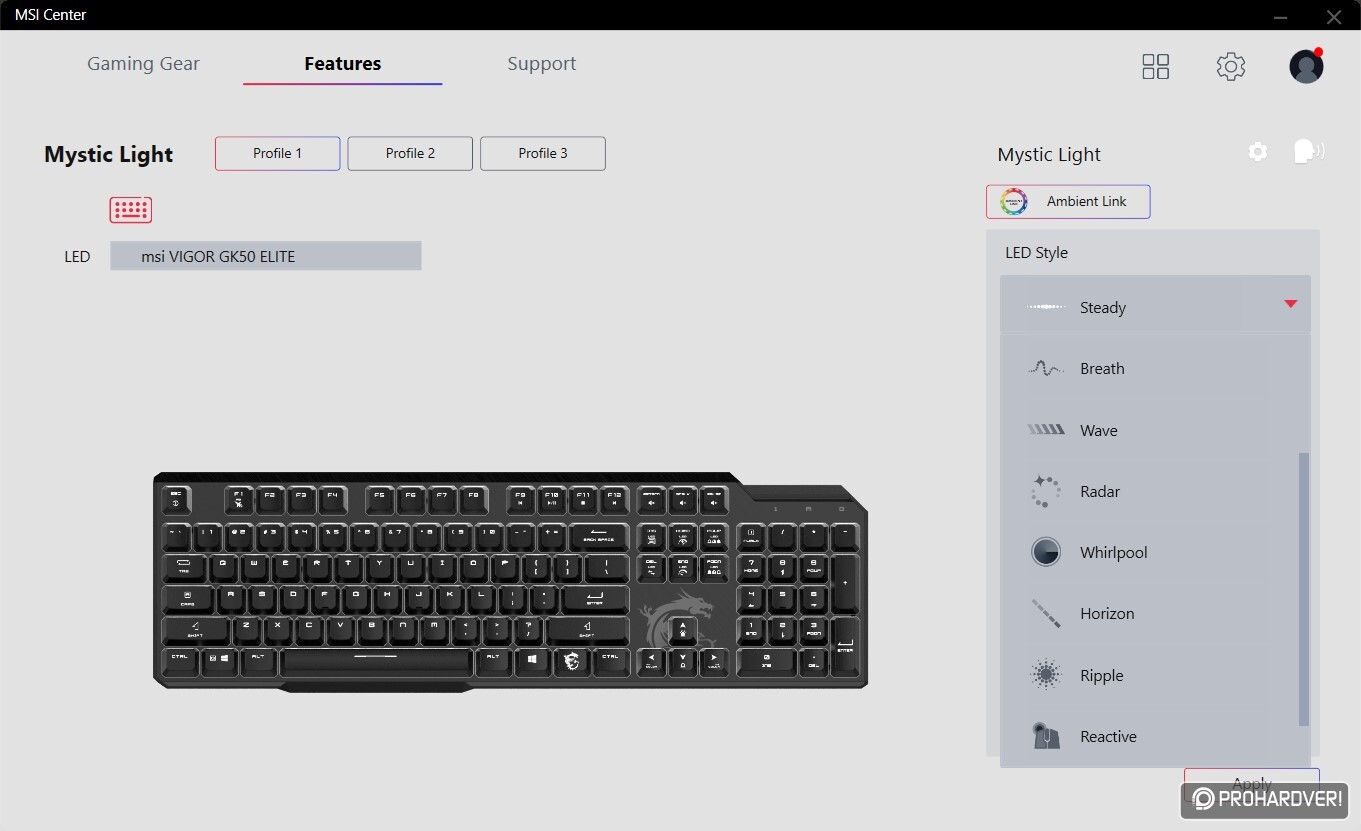This screenshot has width=1361, height=831.
Task: Expand the LED Style dropdown arrow
Action: pos(1290,303)
